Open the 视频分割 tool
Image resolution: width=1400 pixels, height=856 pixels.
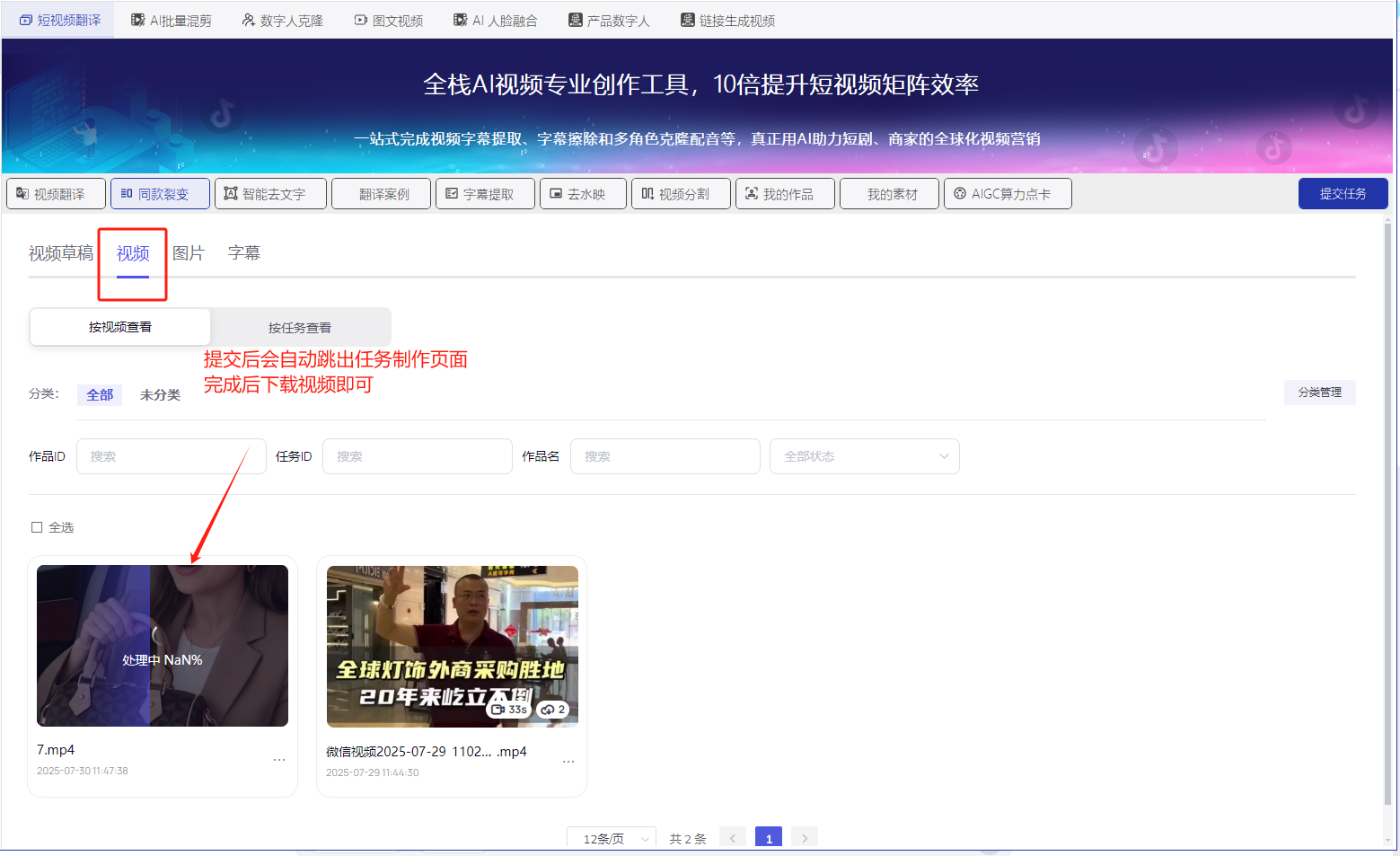click(681, 193)
